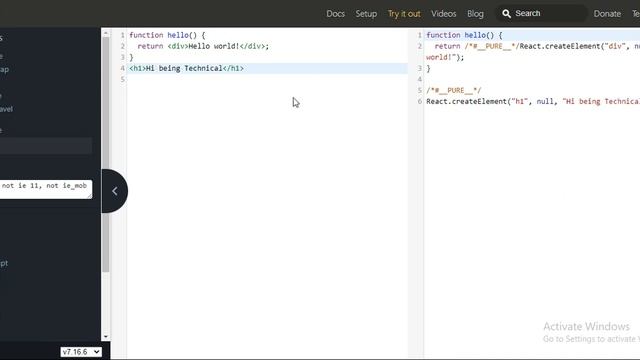The width and height of the screenshot is (640, 360).
Task: Click empty line 5 in input editor
Action: 267,79
